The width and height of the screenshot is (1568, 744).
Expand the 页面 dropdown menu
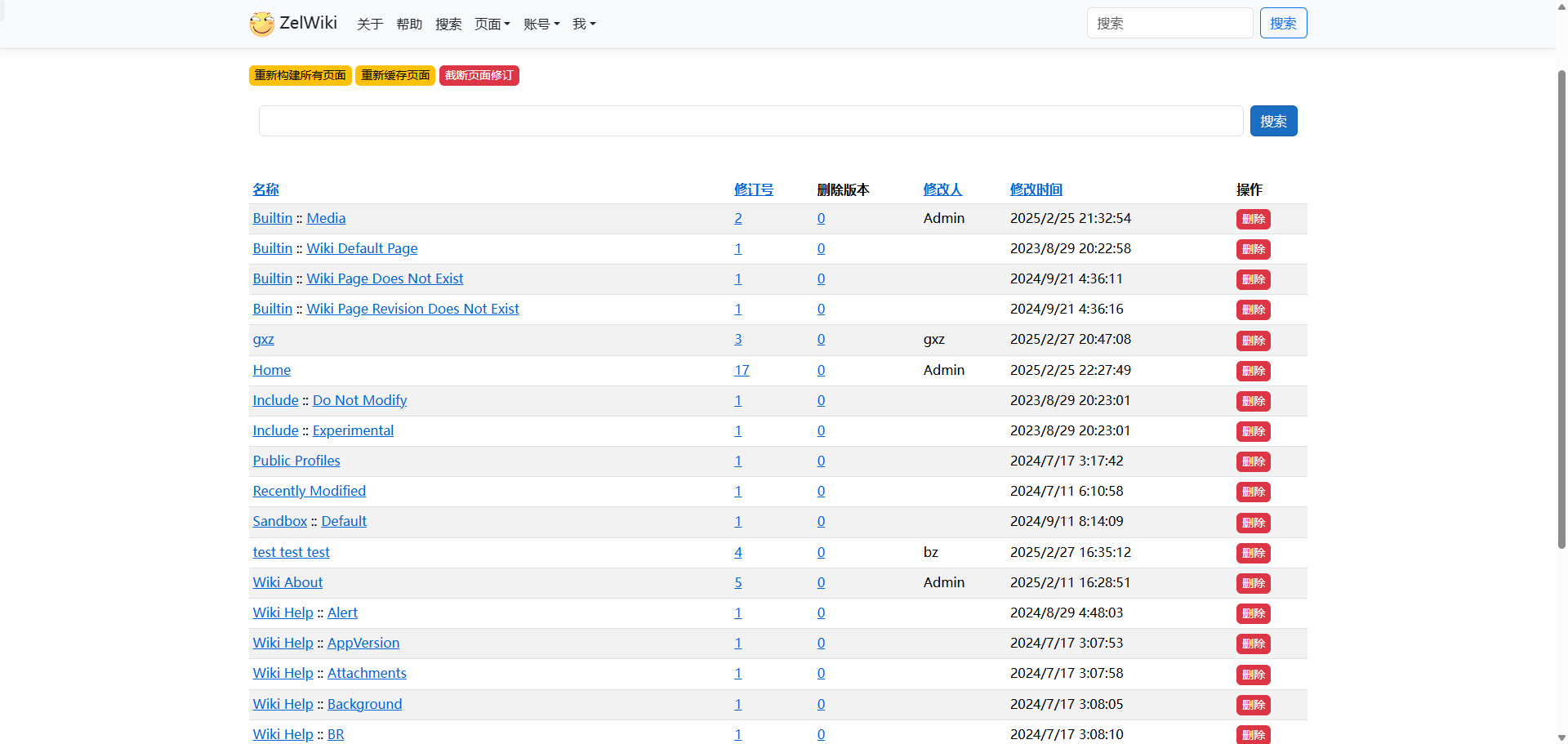click(x=492, y=25)
